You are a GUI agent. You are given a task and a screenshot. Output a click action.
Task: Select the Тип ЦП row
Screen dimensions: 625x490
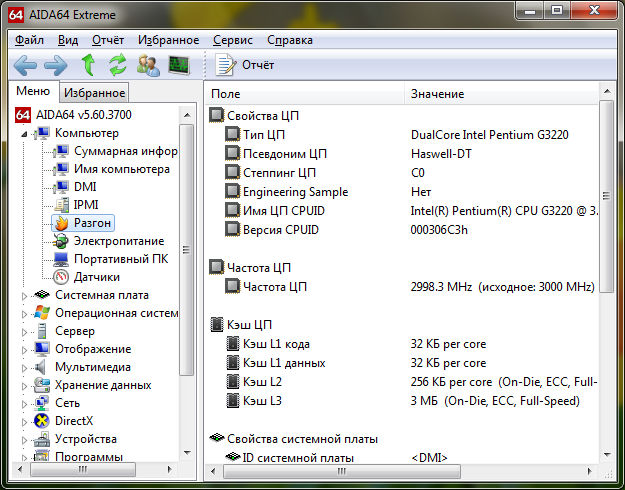coord(403,135)
